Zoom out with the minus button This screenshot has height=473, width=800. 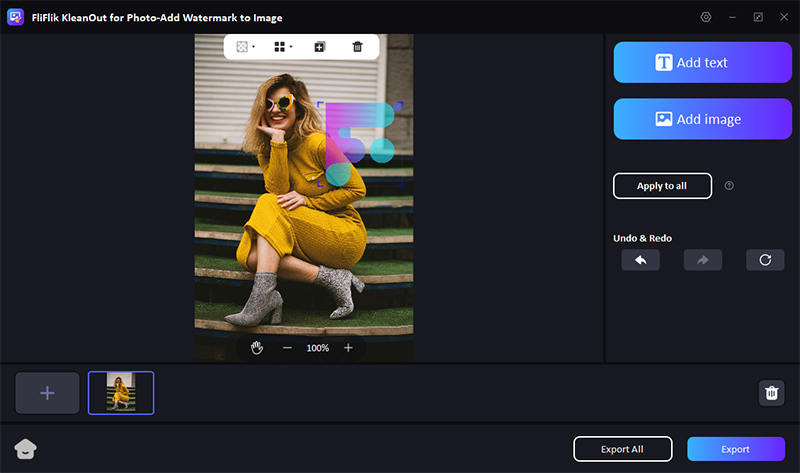point(287,348)
